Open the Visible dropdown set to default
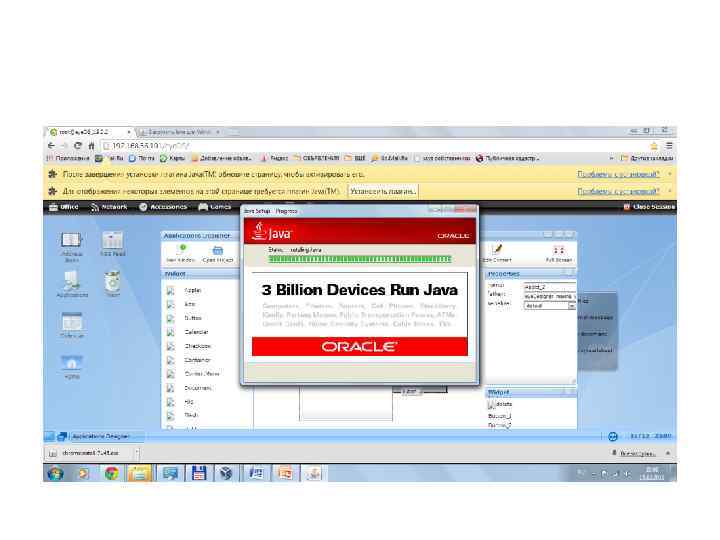 tap(550, 306)
